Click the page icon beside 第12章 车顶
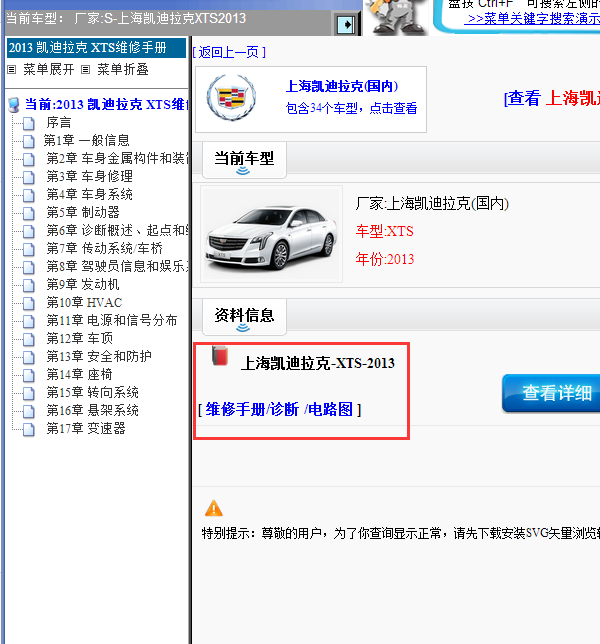The height and width of the screenshot is (644, 600). pos(28,339)
